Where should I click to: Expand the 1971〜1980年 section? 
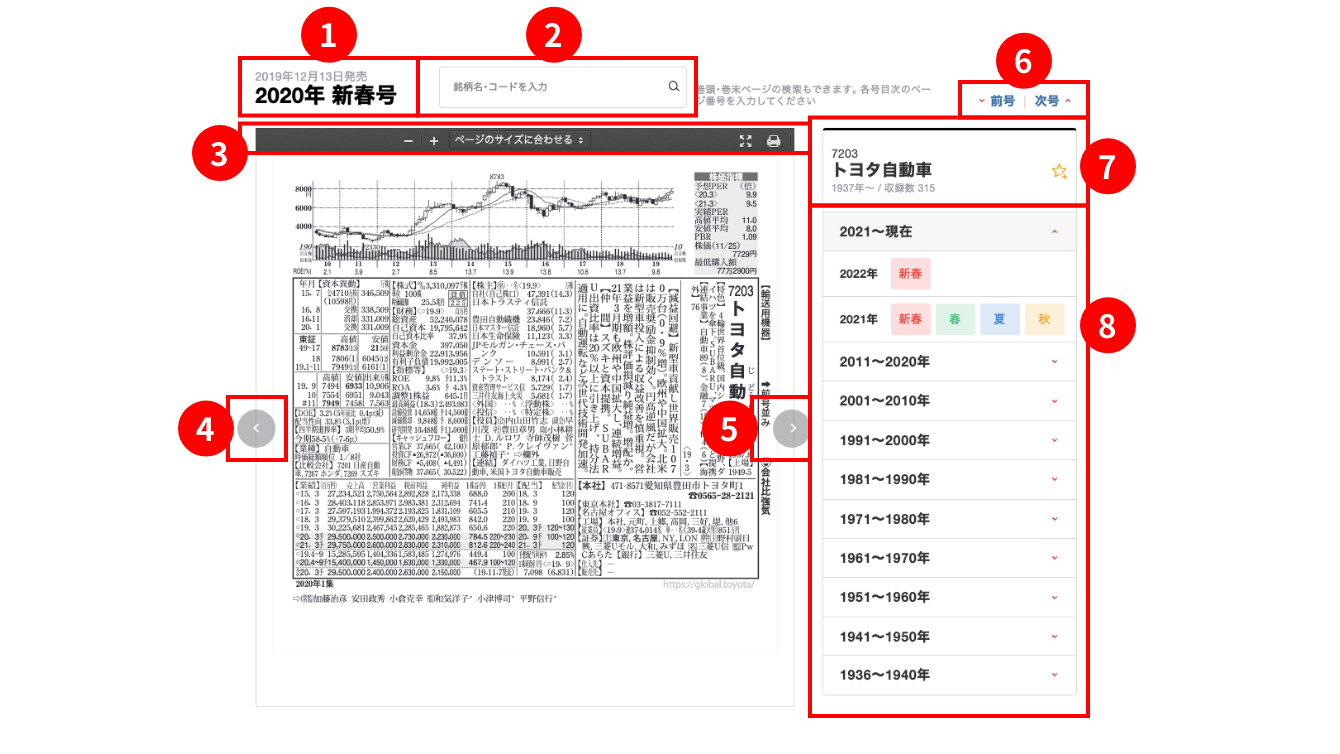tap(949, 518)
